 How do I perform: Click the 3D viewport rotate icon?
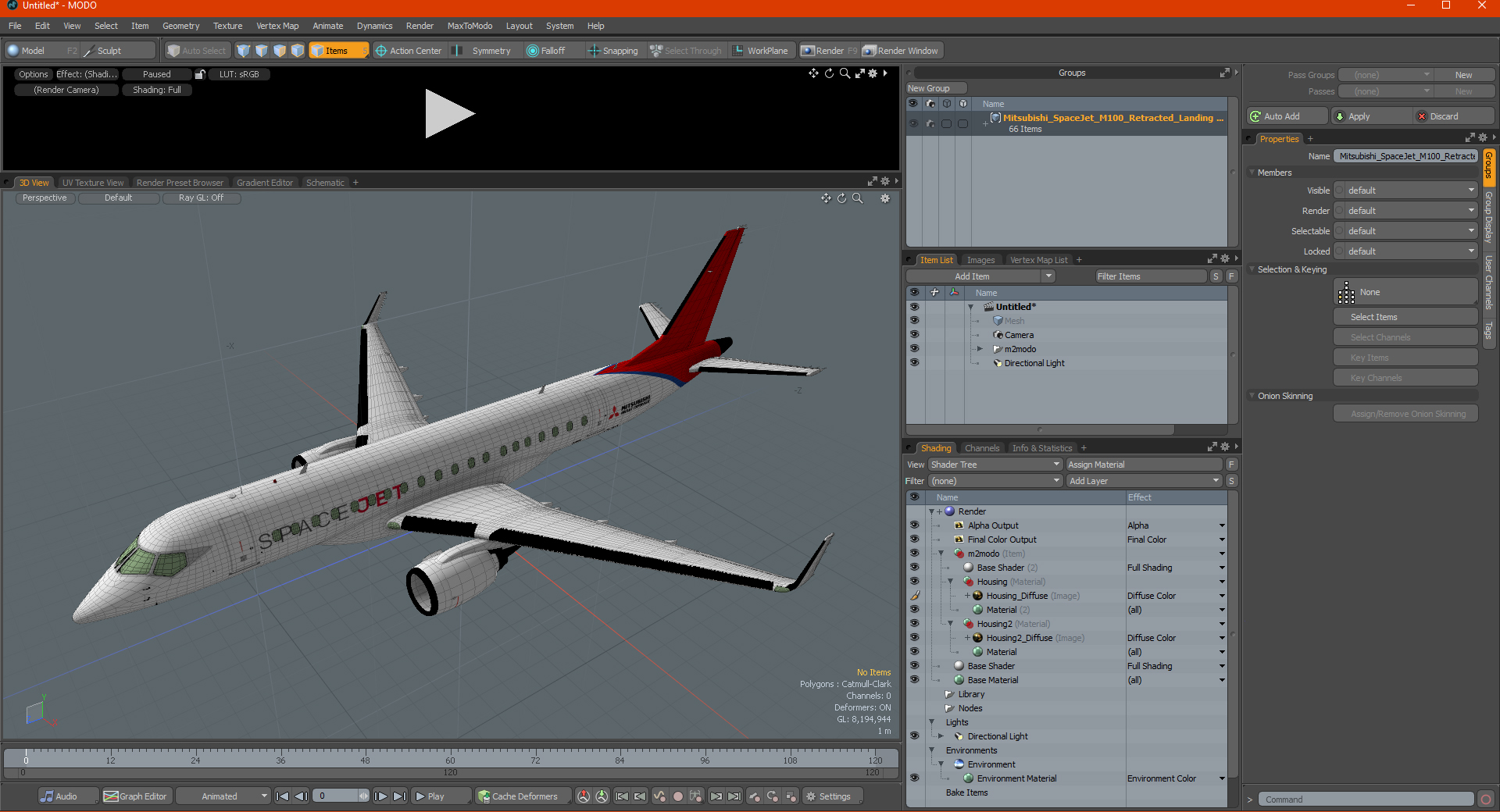pos(842,198)
